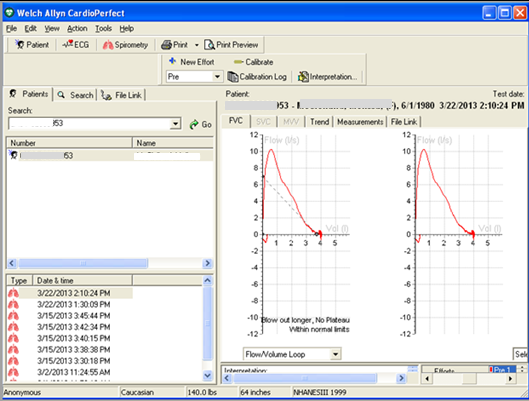This screenshot has width=529, height=401.
Task: Click the Go search button
Action: 200,124
